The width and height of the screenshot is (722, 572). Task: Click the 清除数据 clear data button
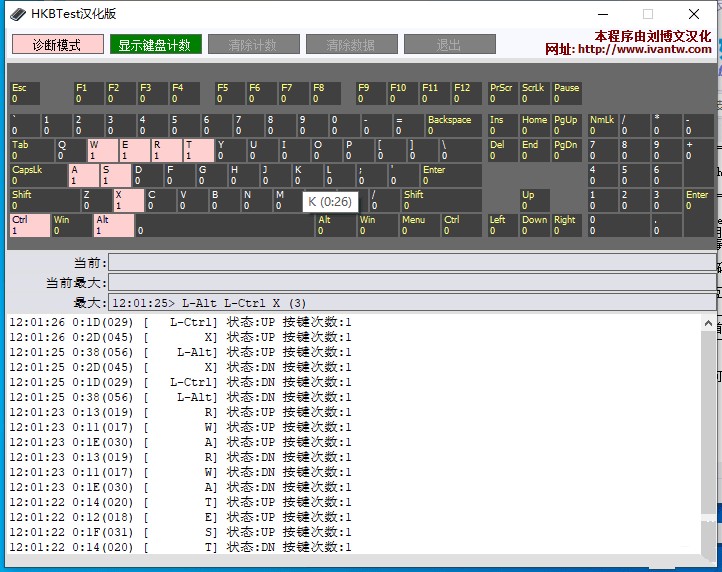pyautogui.click(x=352, y=44)
